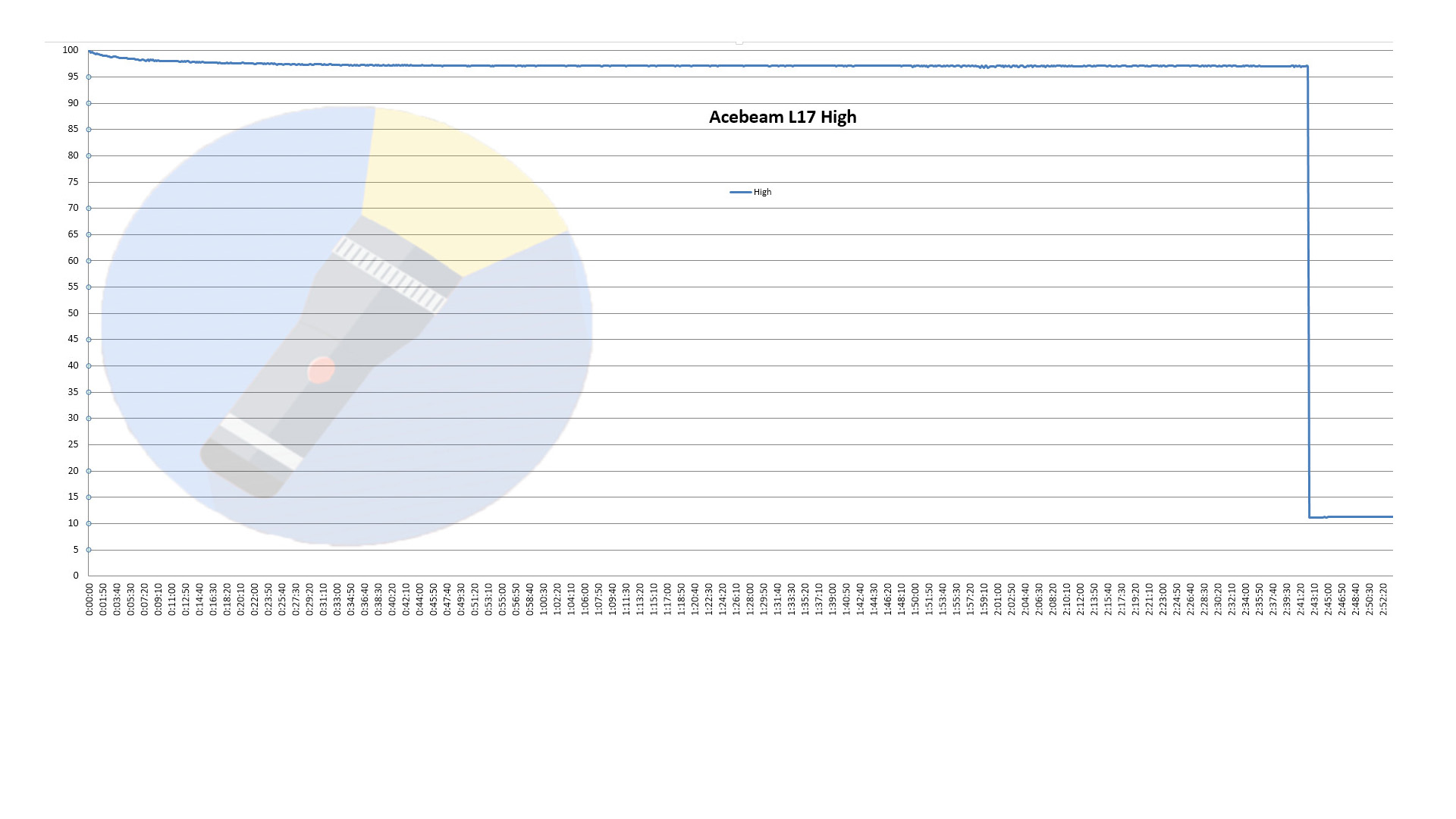Click the x-axis time label 1:28:00
Viewport: 1456px width, 819px height.
(750, 599)
